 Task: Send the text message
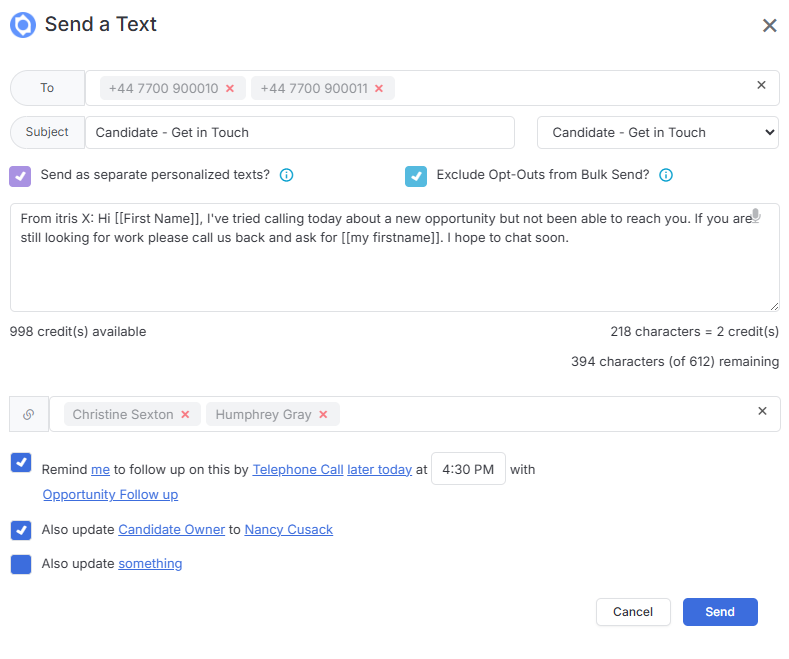click(x=720, y=612)
